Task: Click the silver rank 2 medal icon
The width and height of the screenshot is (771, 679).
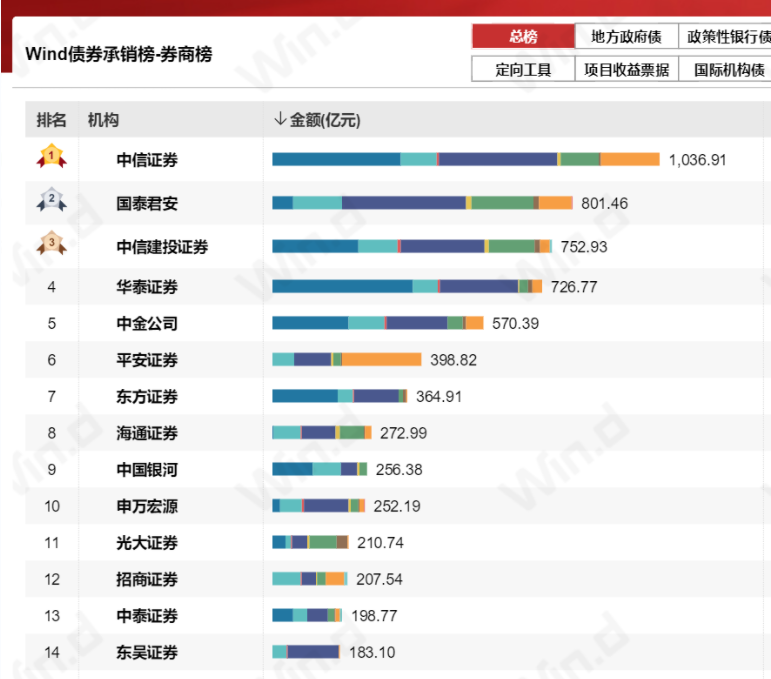Action: click(52, 200)
